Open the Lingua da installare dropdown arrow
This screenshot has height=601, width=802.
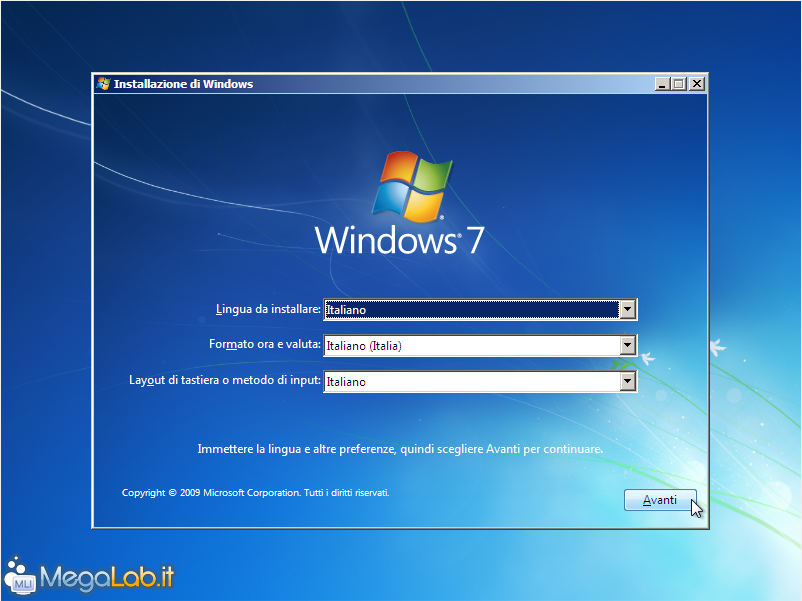coord(627,309)
